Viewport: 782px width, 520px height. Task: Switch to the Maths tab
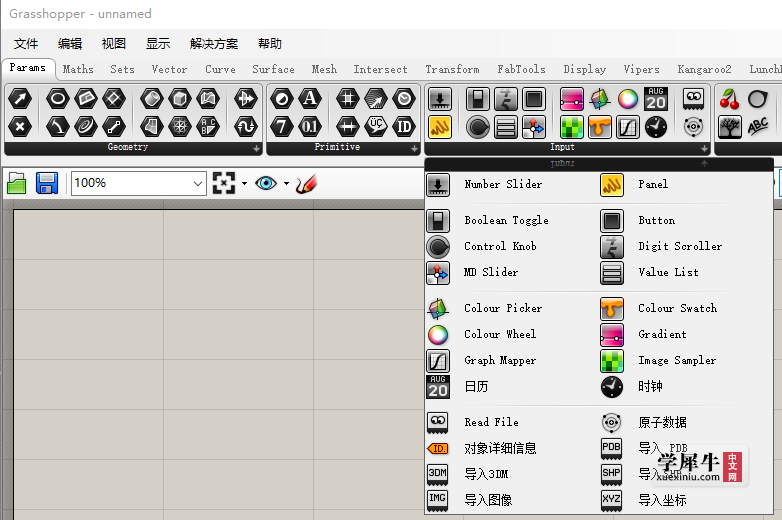pyautogui.click(x=78, y=69)
